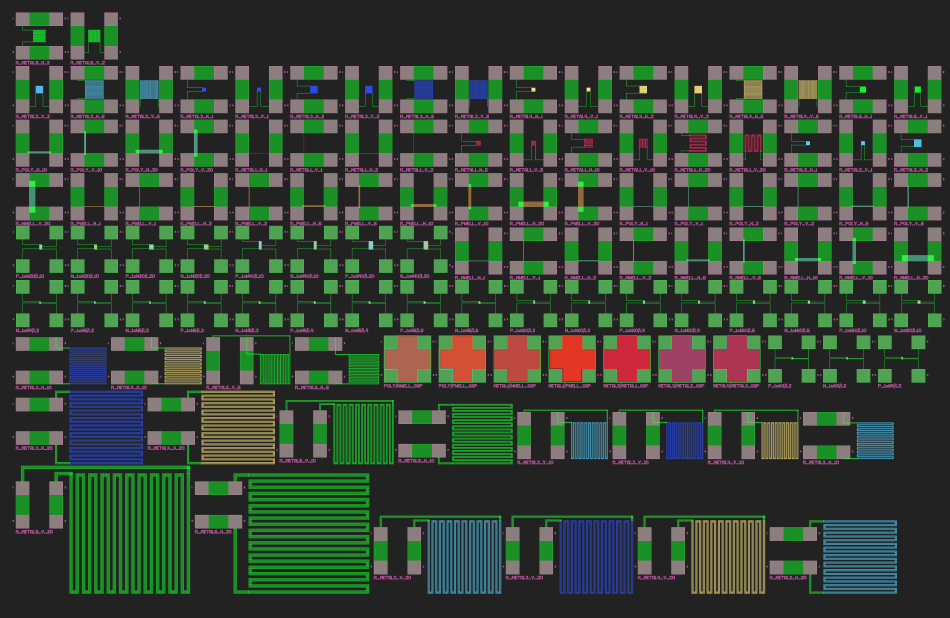Select the first teal square resistor cell
The height and width of the screenshot is (618, 950).
[94, 90]
